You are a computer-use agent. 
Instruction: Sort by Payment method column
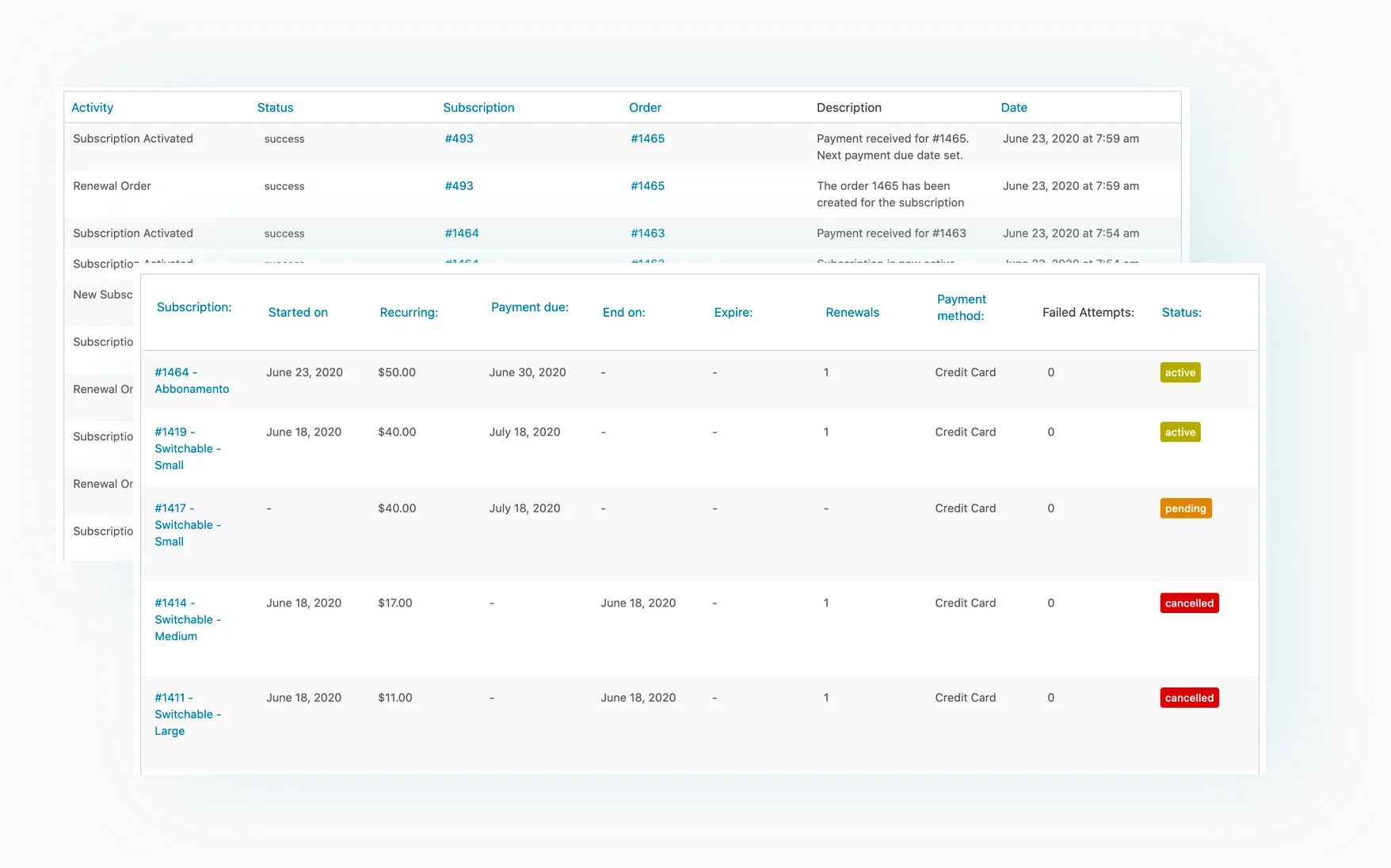click(962, 307)
